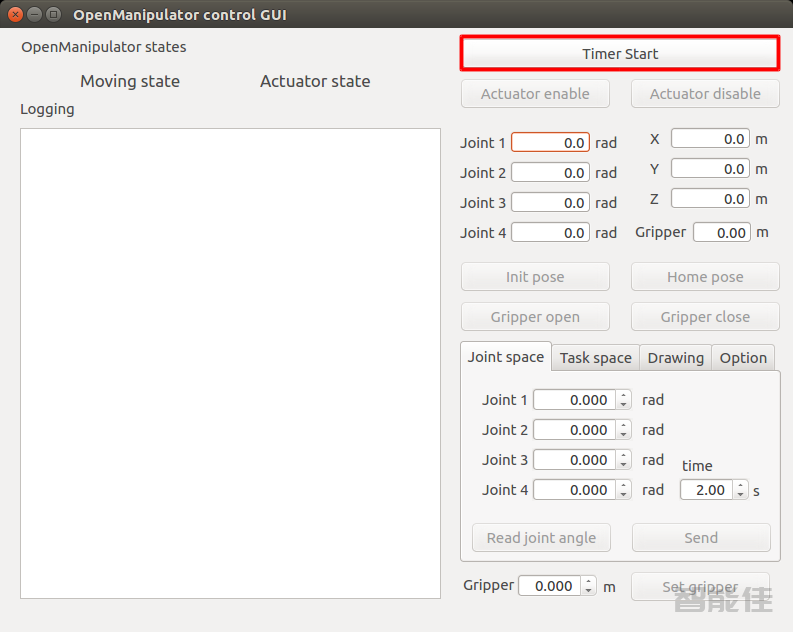Click the Home pose button
Viewport: 793px width, 632px height.
[x=705, y=277]
